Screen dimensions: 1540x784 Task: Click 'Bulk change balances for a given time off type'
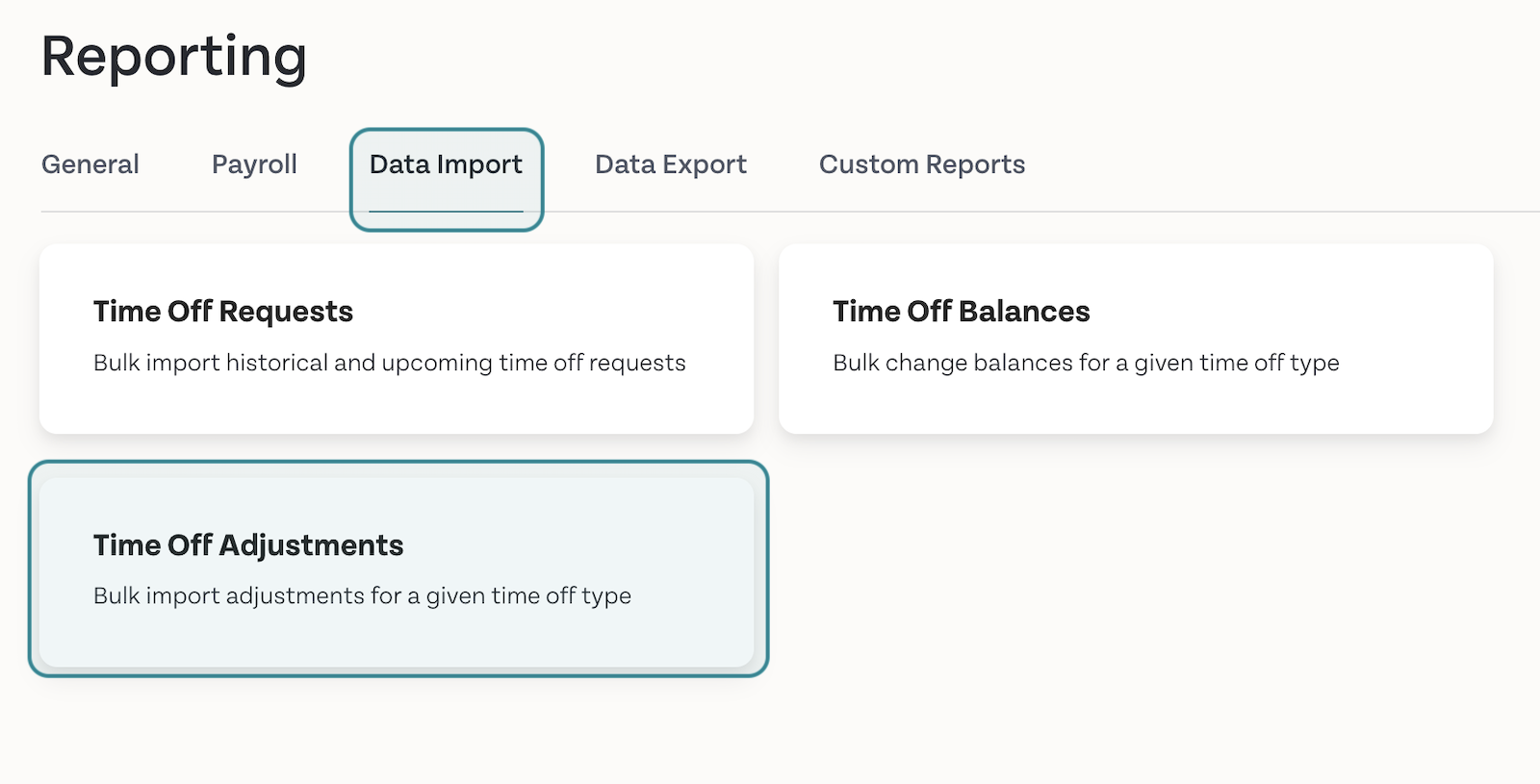pos(1086,363)
